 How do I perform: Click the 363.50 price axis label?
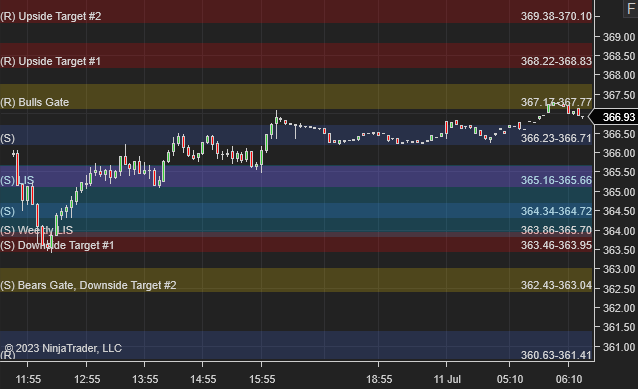tap(618, 250)
